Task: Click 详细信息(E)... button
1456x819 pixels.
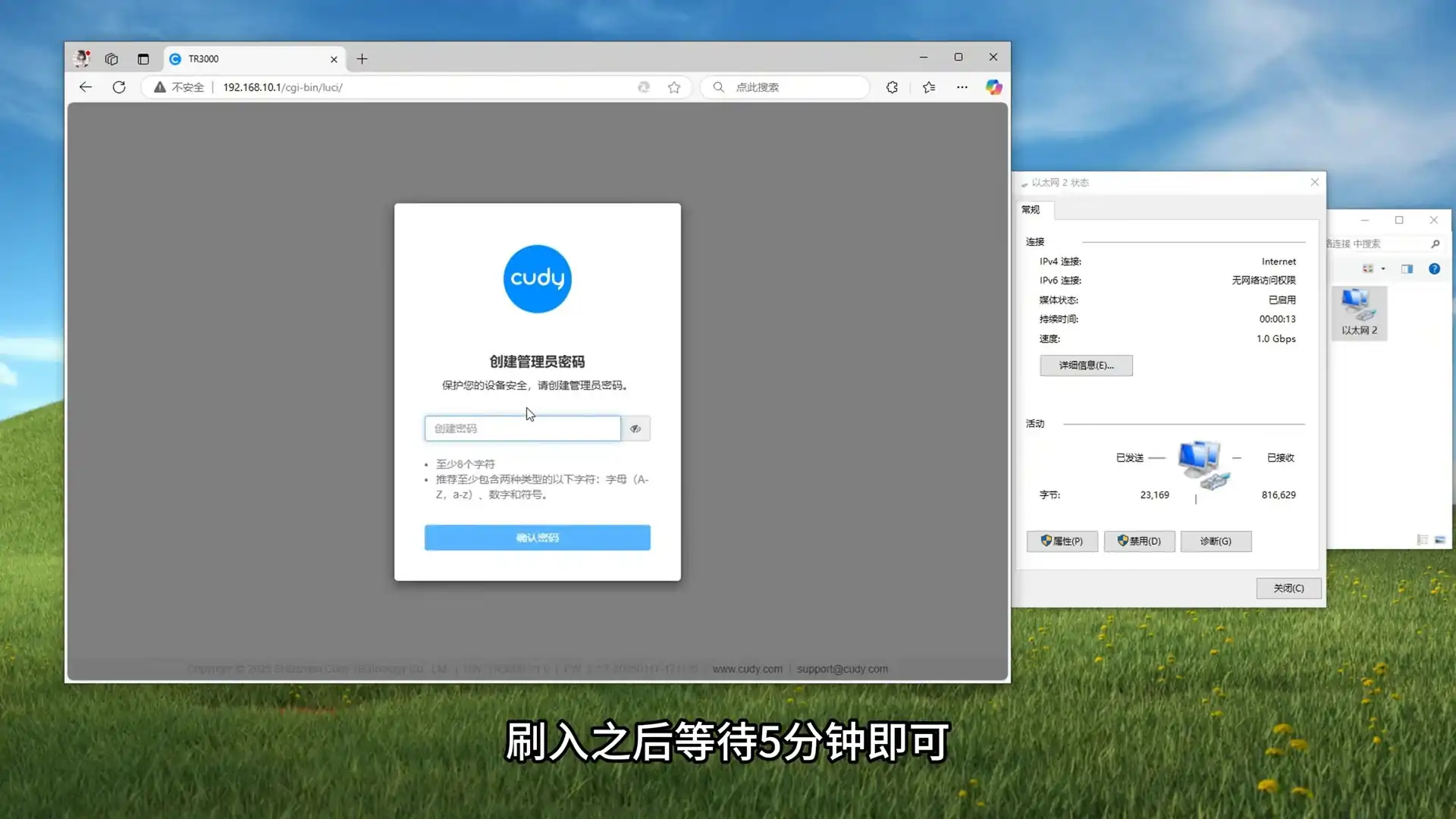Action: pyautogui.click(x=1086, y=366)
